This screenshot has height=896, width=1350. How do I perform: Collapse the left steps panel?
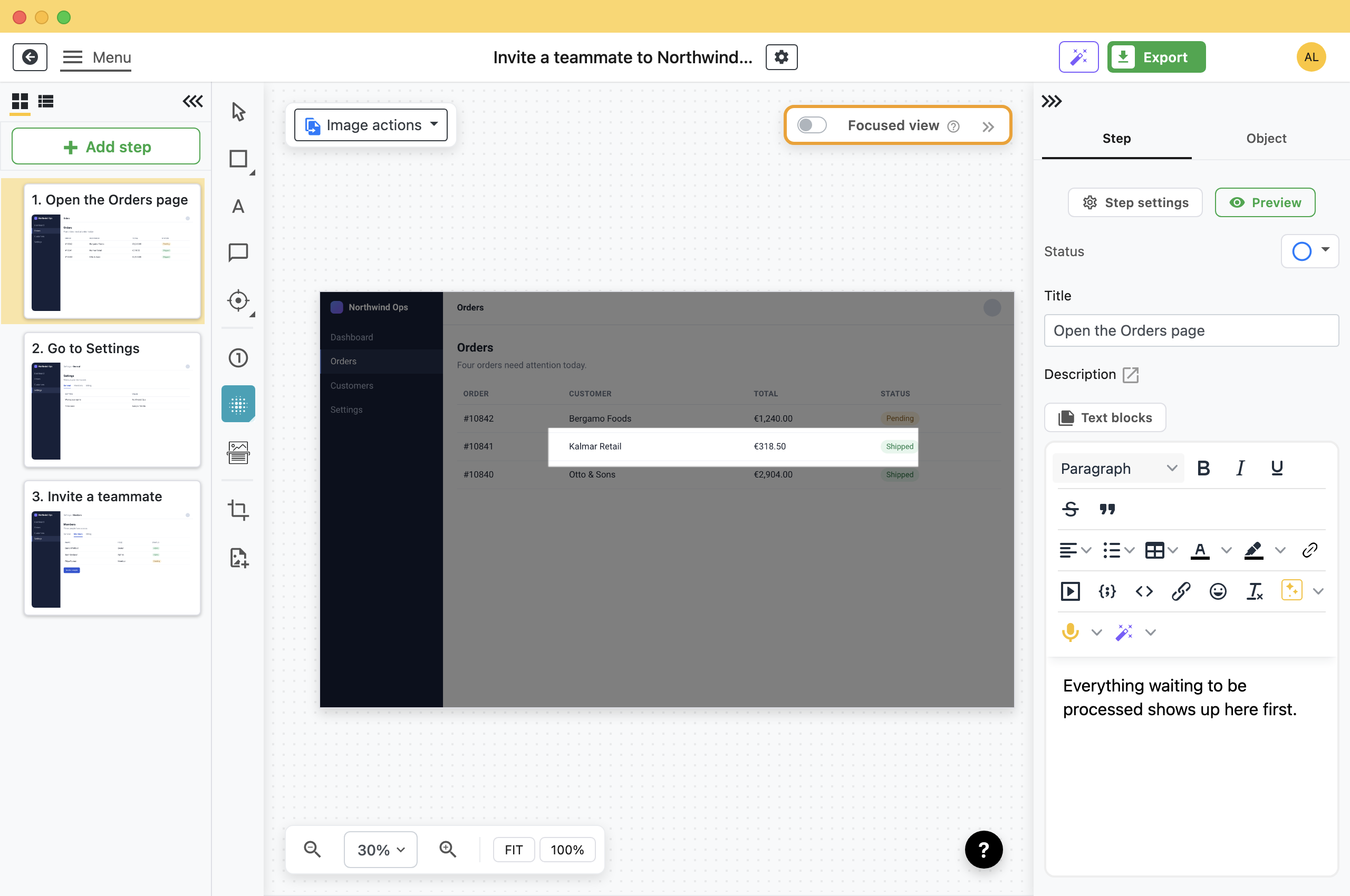192,101
